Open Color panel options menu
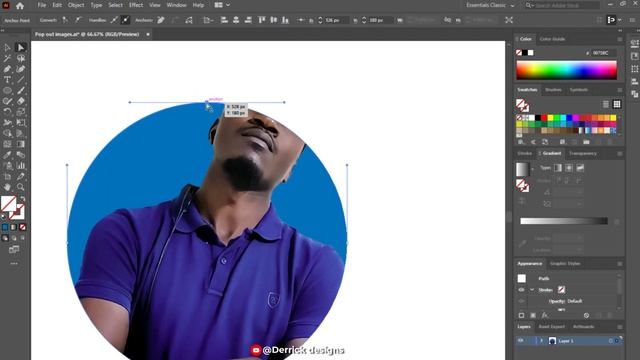Image resolution: width=640 pixels, height=360 pixels. [x=620, y=39]
